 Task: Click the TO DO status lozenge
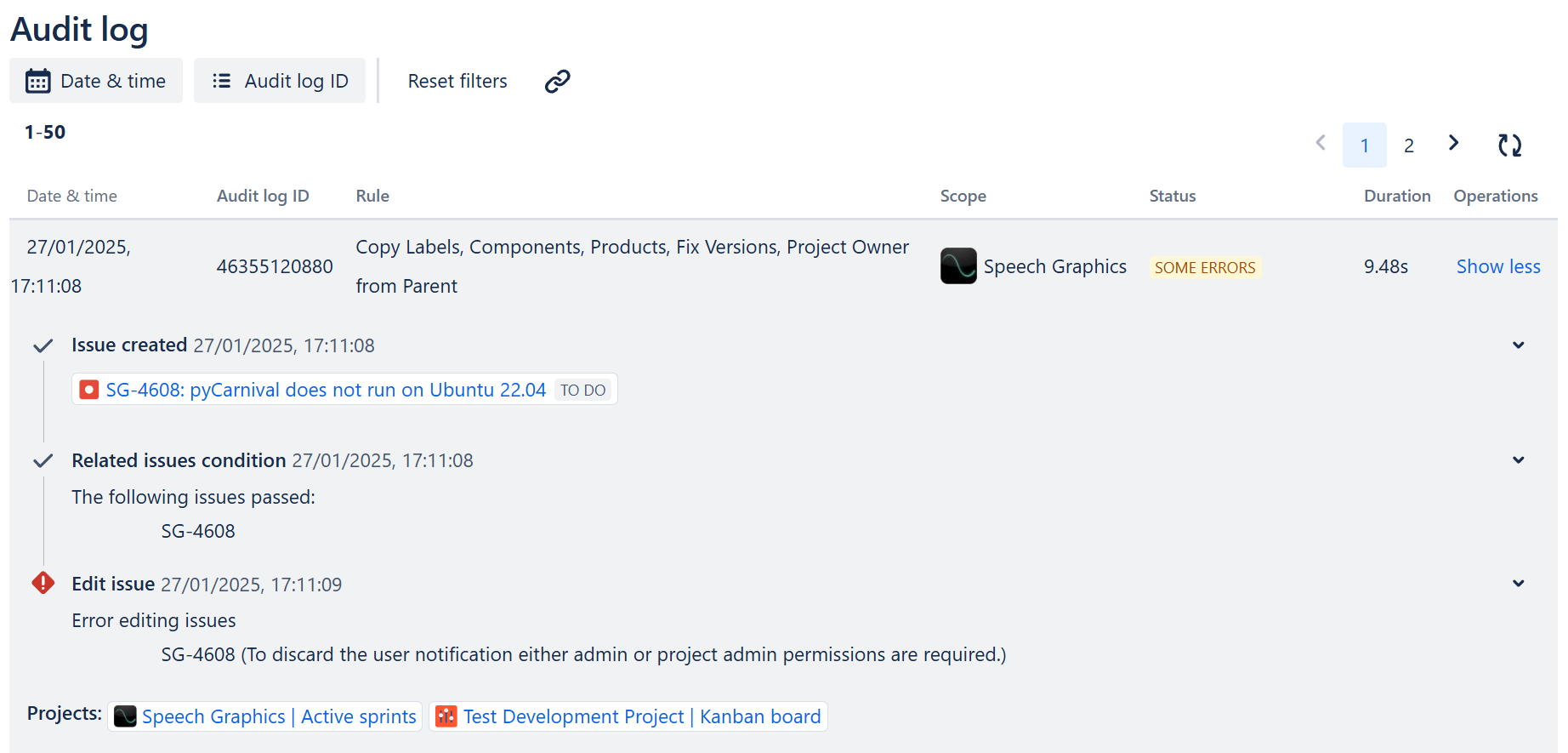click(583, 390)
